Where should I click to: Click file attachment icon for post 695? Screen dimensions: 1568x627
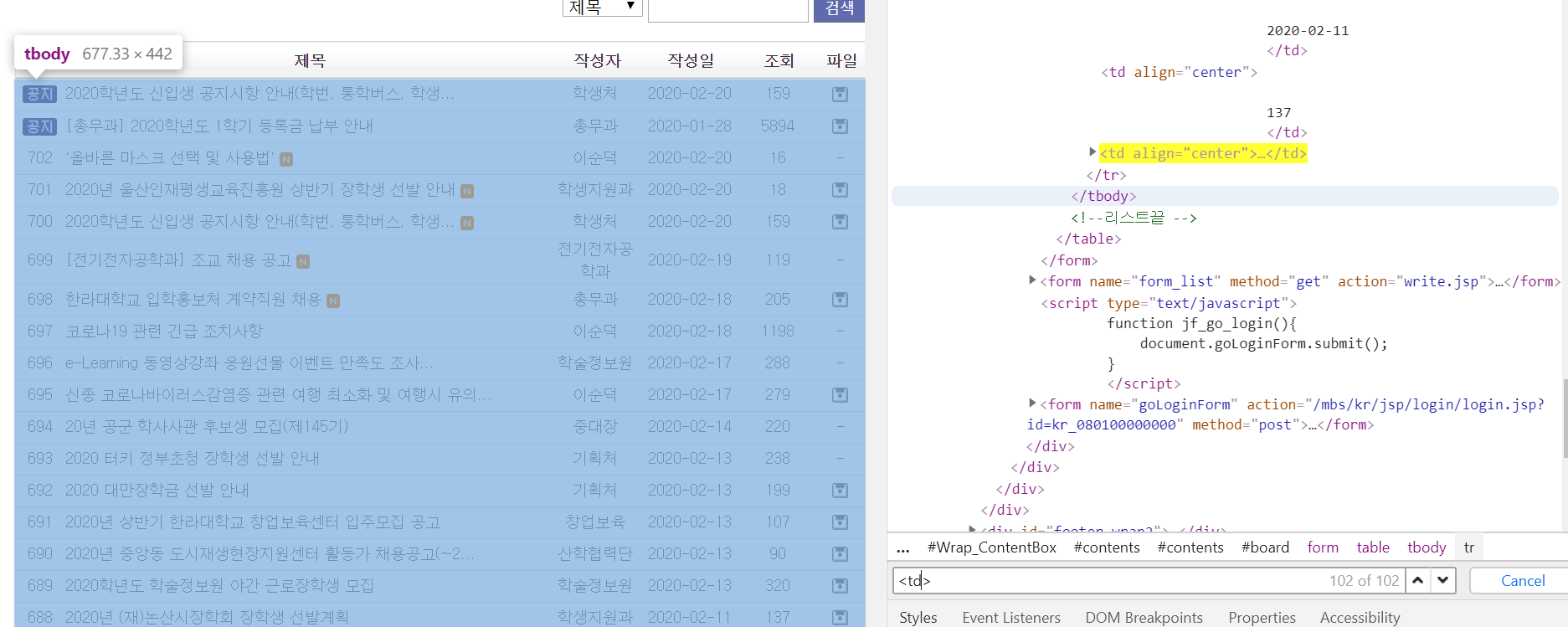coord(840,395)
